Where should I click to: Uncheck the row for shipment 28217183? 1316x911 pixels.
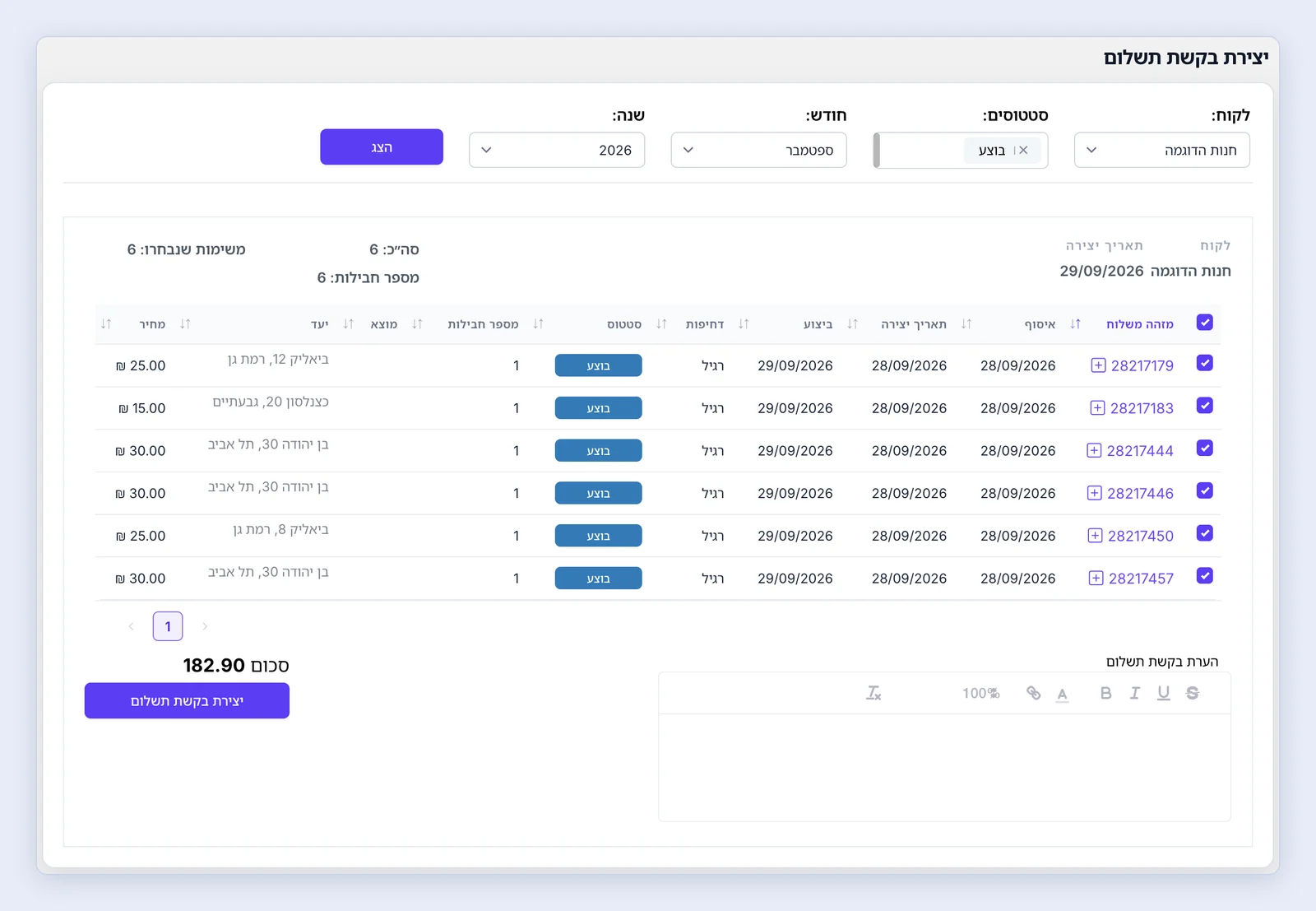1205,406
